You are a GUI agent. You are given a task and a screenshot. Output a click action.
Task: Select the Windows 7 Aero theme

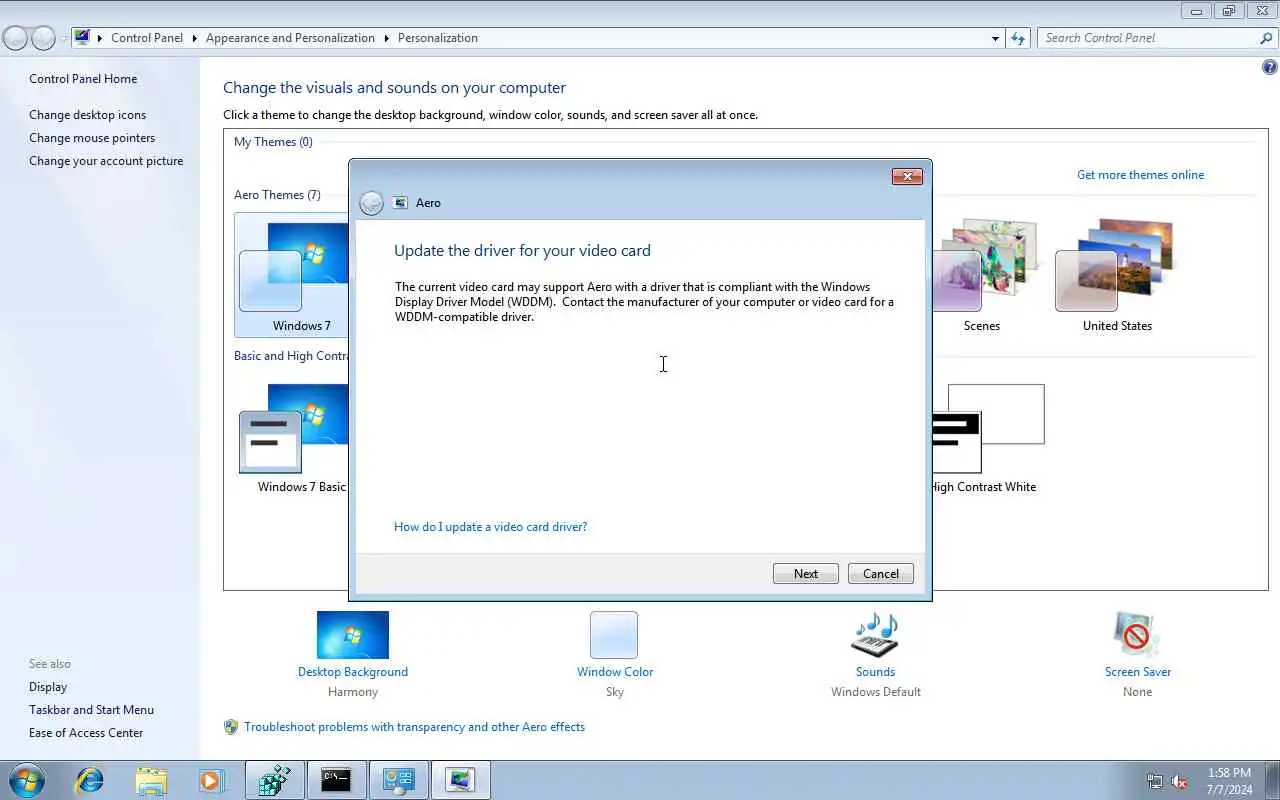[292, 277]
